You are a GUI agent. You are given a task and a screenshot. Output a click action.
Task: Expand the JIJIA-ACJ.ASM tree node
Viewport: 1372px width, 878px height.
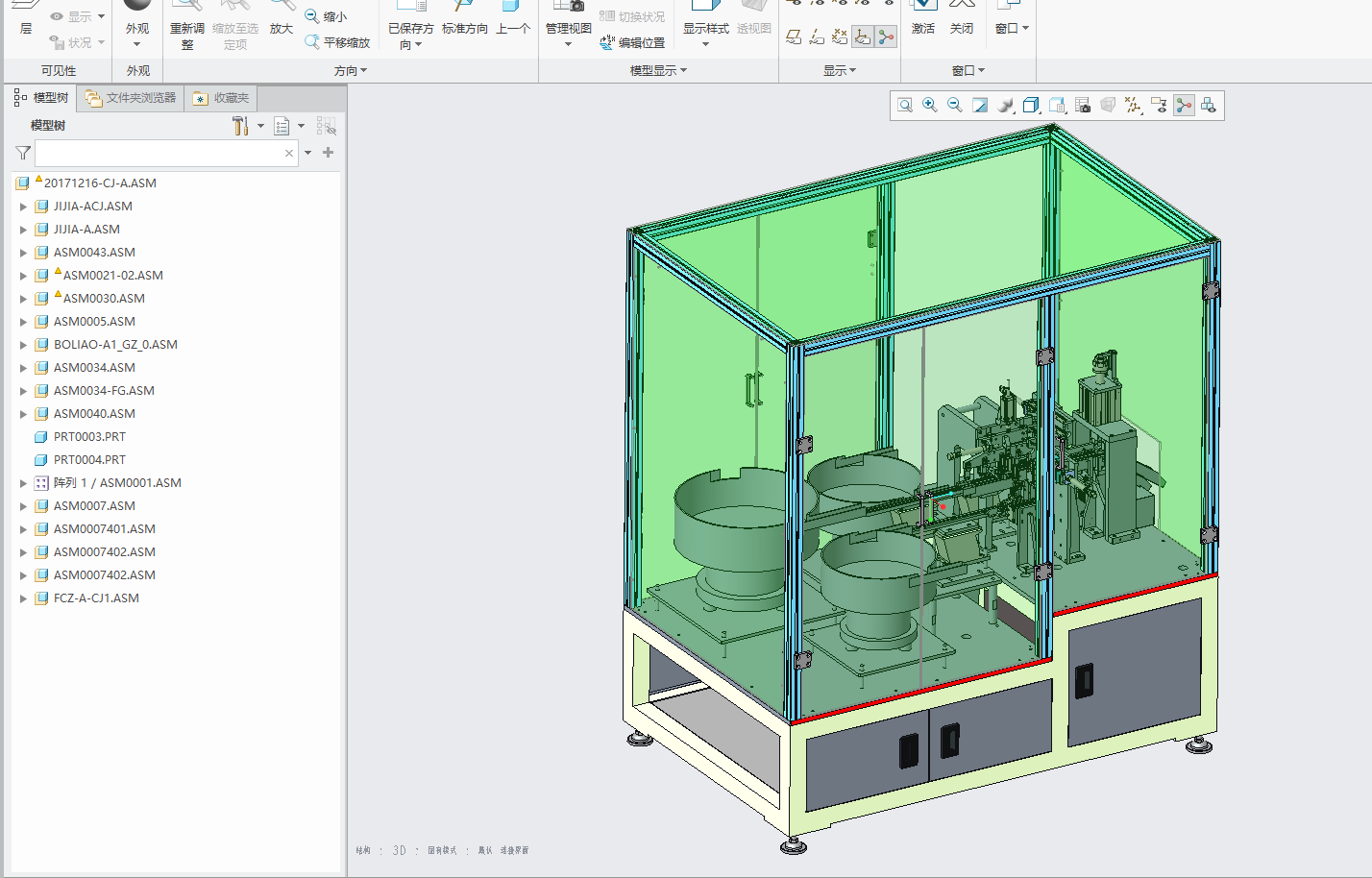coord(23,207)
